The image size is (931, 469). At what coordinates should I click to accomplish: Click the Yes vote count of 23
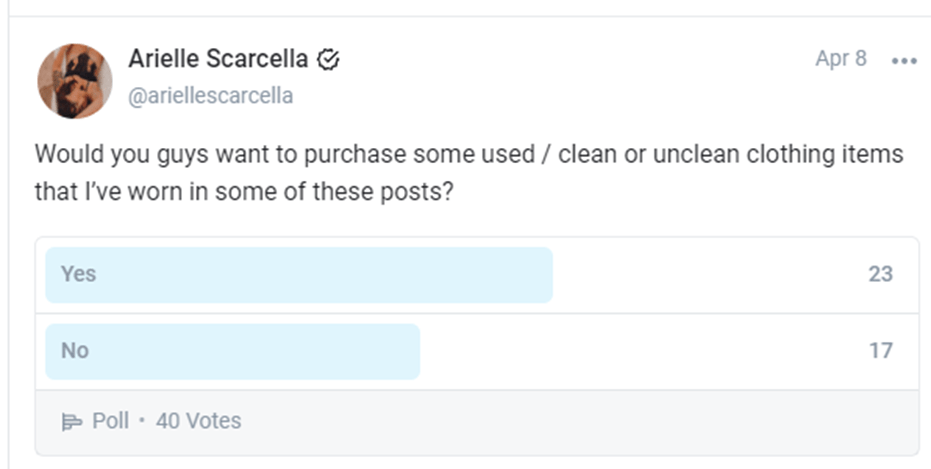click(880, 274)
